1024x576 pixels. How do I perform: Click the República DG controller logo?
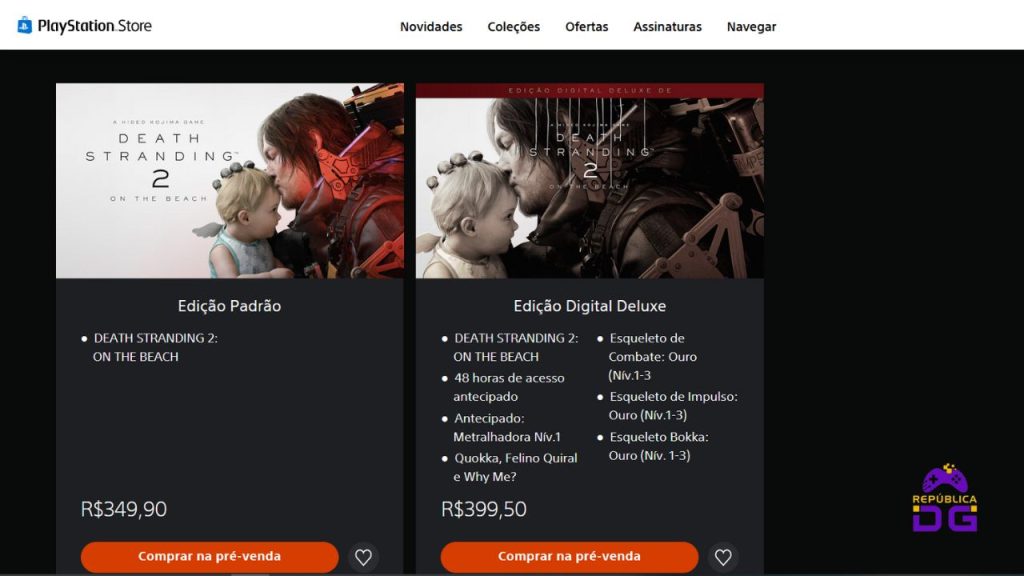[x=944, y=498]
